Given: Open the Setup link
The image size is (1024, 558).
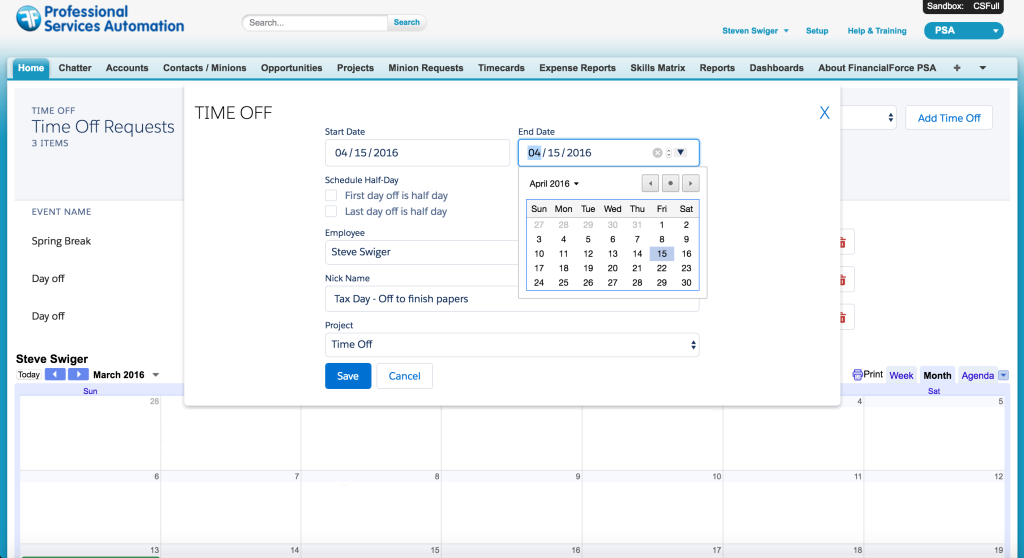Looking at the screenshot, I should pyautogui.click(x=817, y=31).
